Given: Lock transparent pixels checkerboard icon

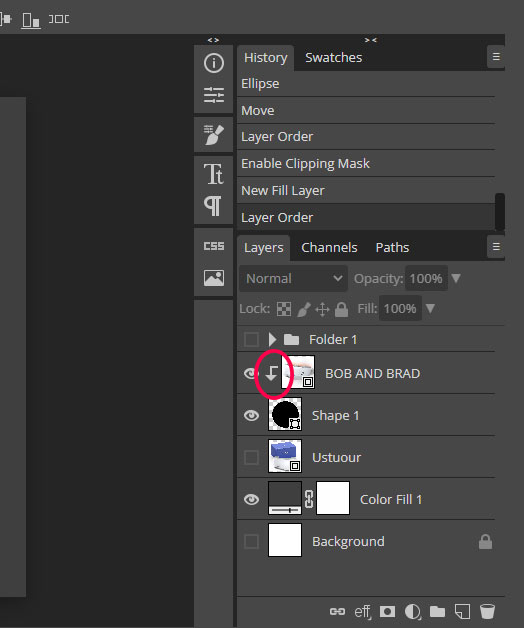Looking at the screenshot, I should (284, 309).
